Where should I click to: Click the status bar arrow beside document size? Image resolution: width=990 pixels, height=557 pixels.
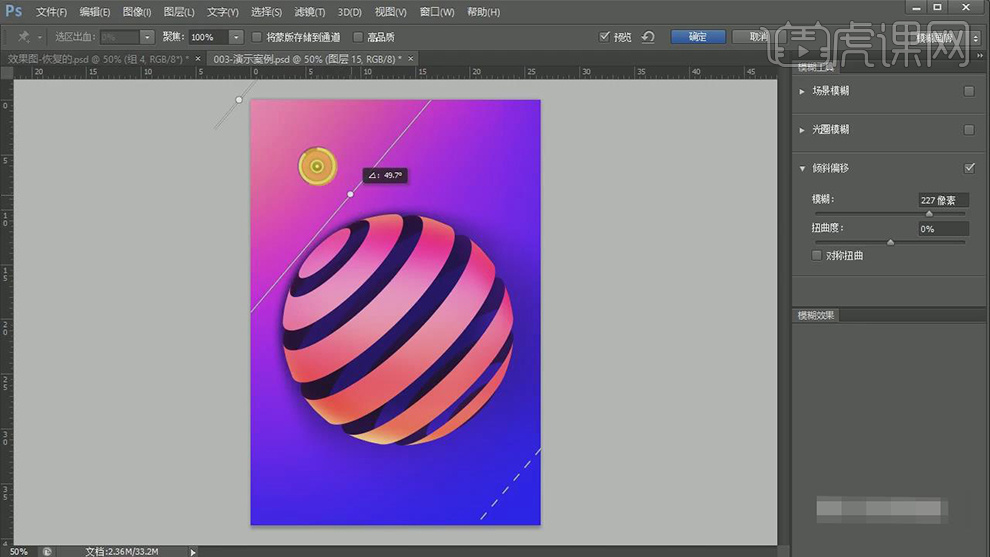click(193, 551)
